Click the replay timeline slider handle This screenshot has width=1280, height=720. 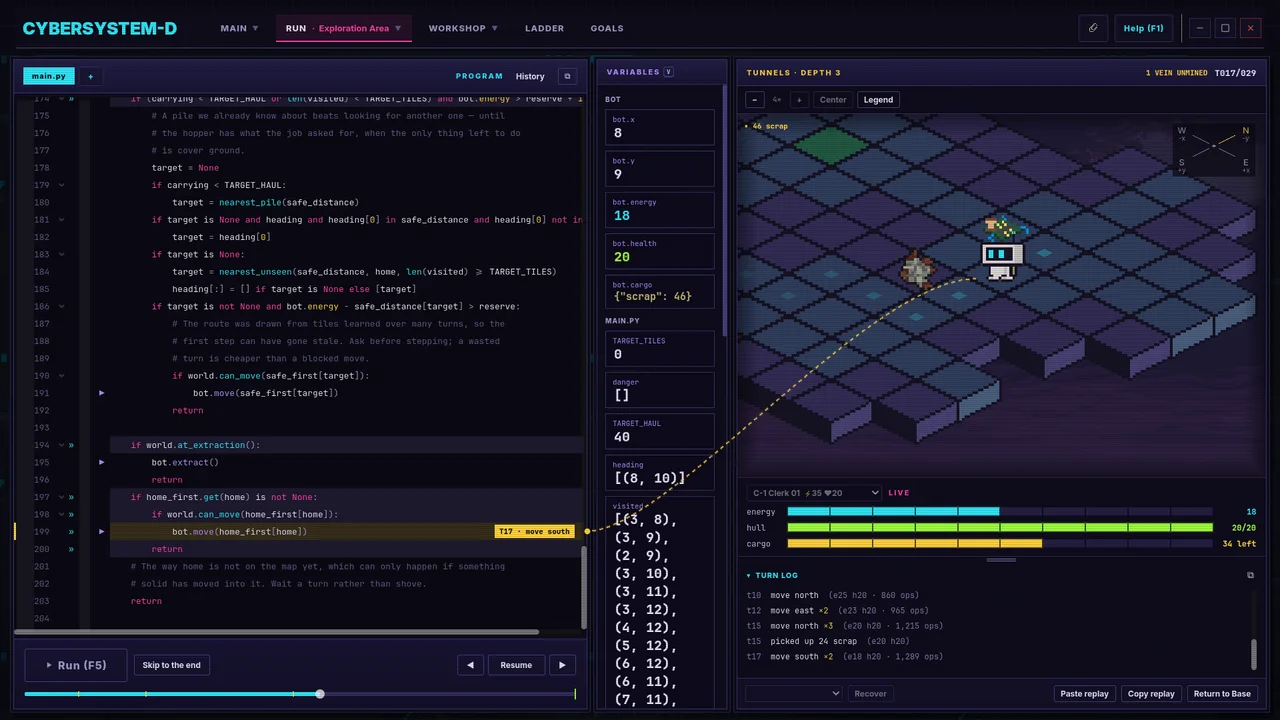(x=320, y=694)
